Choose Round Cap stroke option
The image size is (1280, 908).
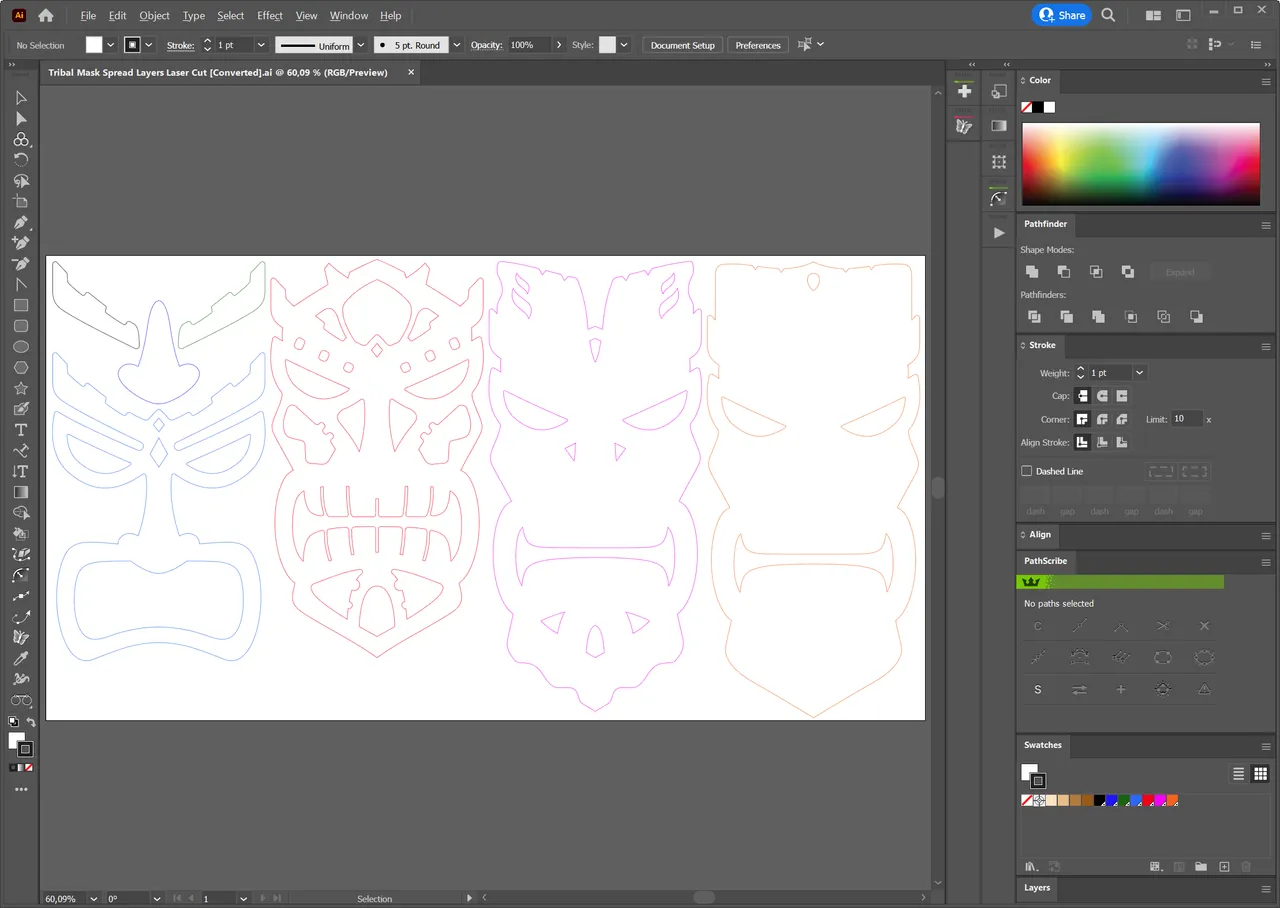click(1102, 396)
